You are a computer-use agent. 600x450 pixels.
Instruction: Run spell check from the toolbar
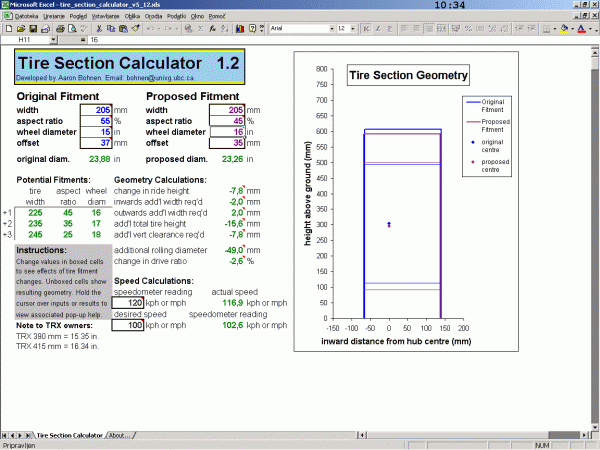(x=84, y=28)
